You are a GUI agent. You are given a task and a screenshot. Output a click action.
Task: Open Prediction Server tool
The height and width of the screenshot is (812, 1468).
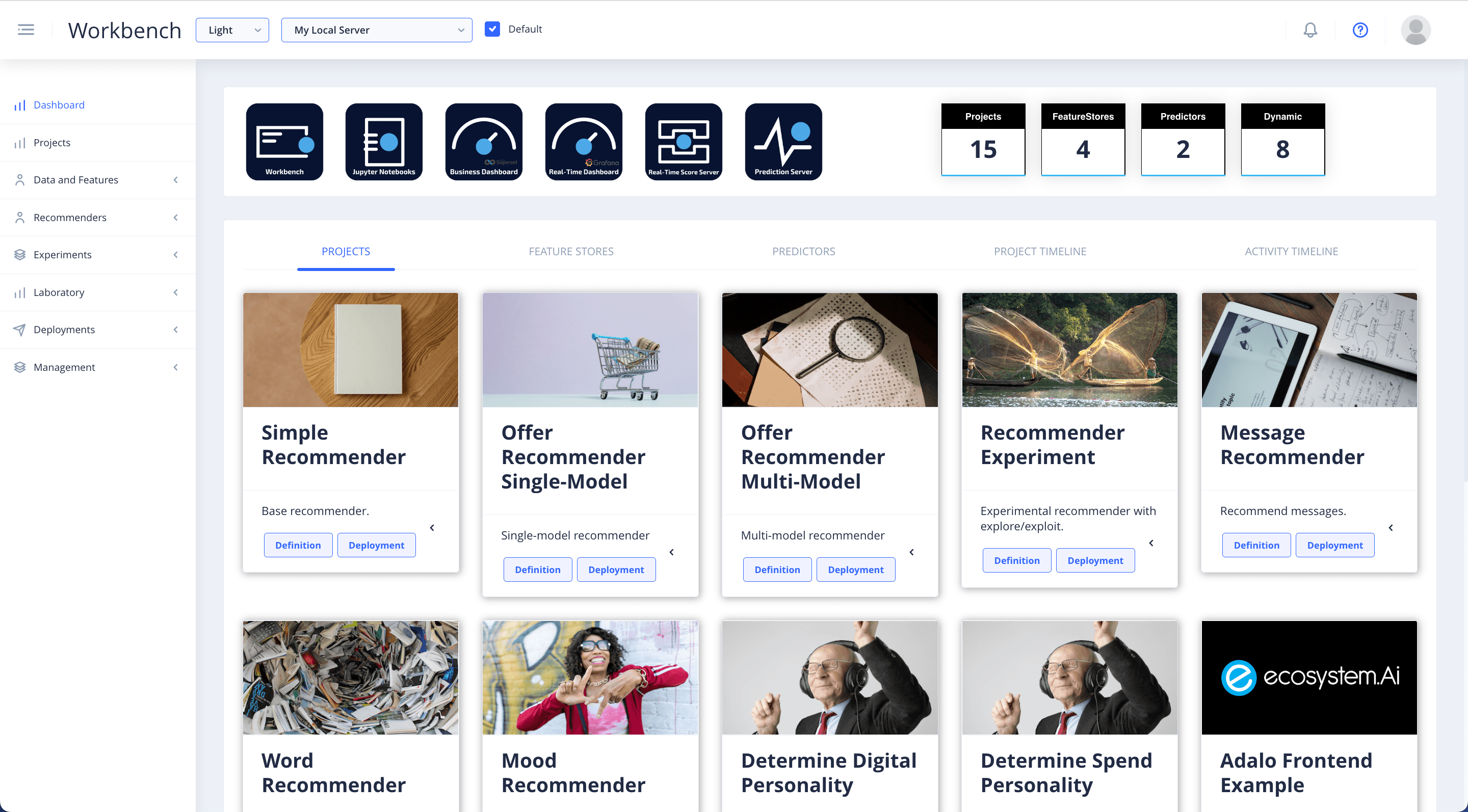coord(784,141)
